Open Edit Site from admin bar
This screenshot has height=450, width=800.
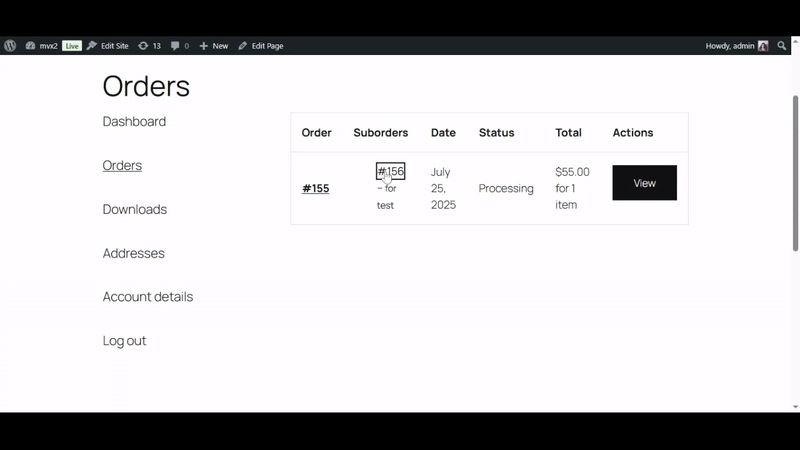tap(108, 46)
